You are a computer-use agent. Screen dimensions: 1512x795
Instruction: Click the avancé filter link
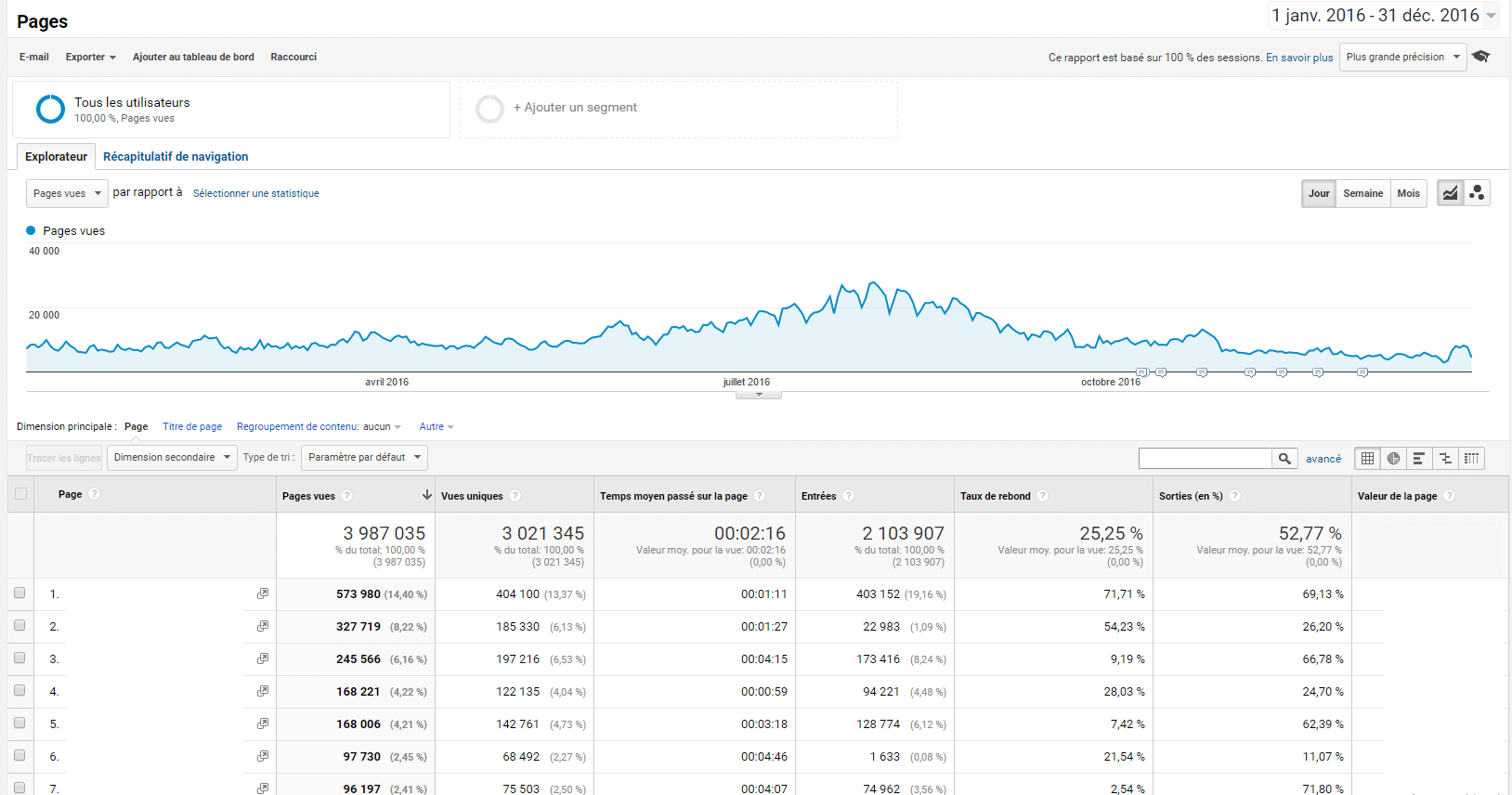(1323, 459)
